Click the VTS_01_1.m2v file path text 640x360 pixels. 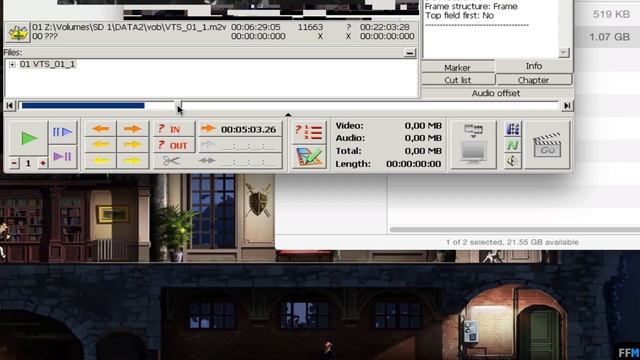(129, 27)
